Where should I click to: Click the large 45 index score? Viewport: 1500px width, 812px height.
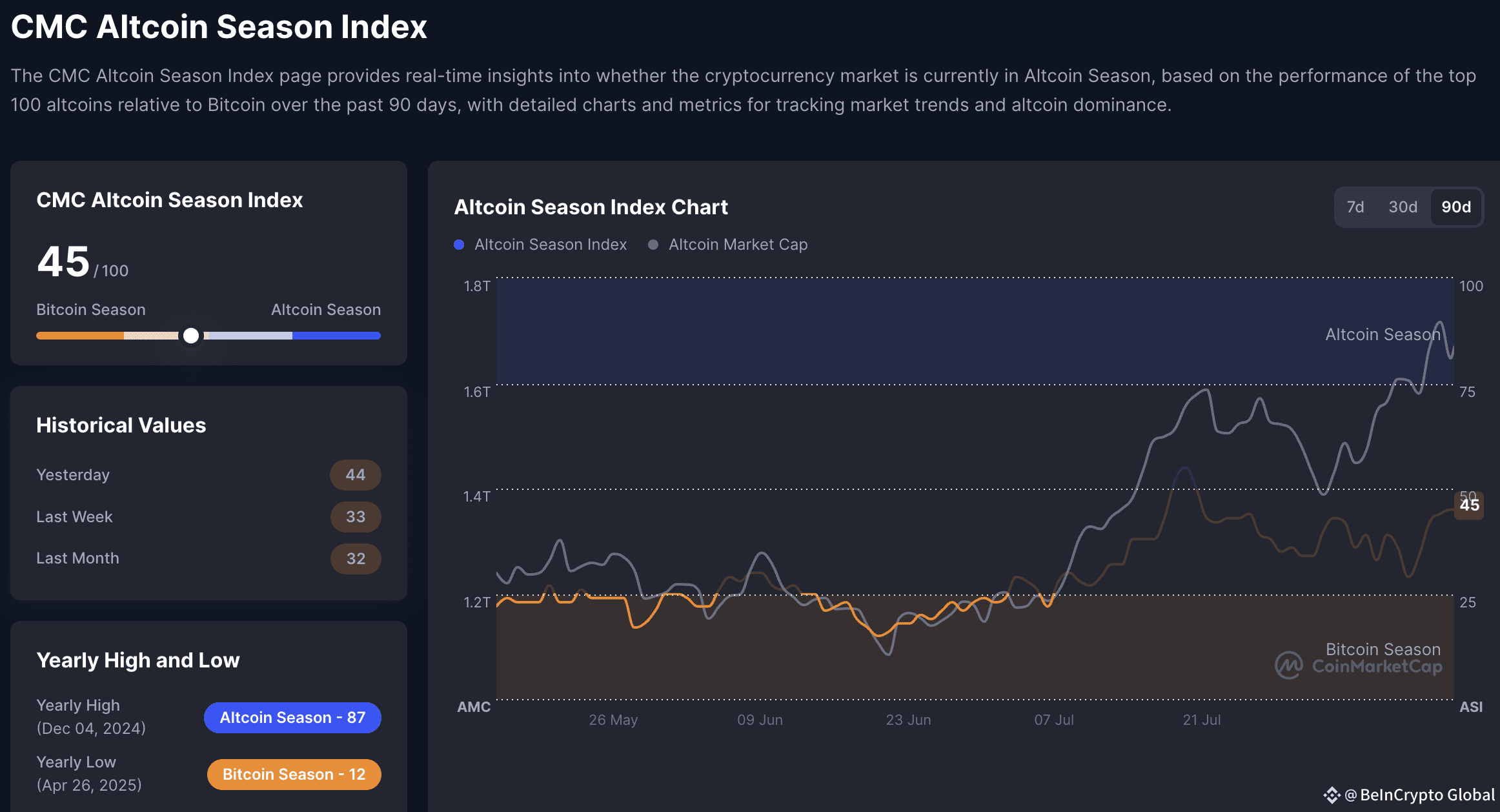(x=63, y=261)
